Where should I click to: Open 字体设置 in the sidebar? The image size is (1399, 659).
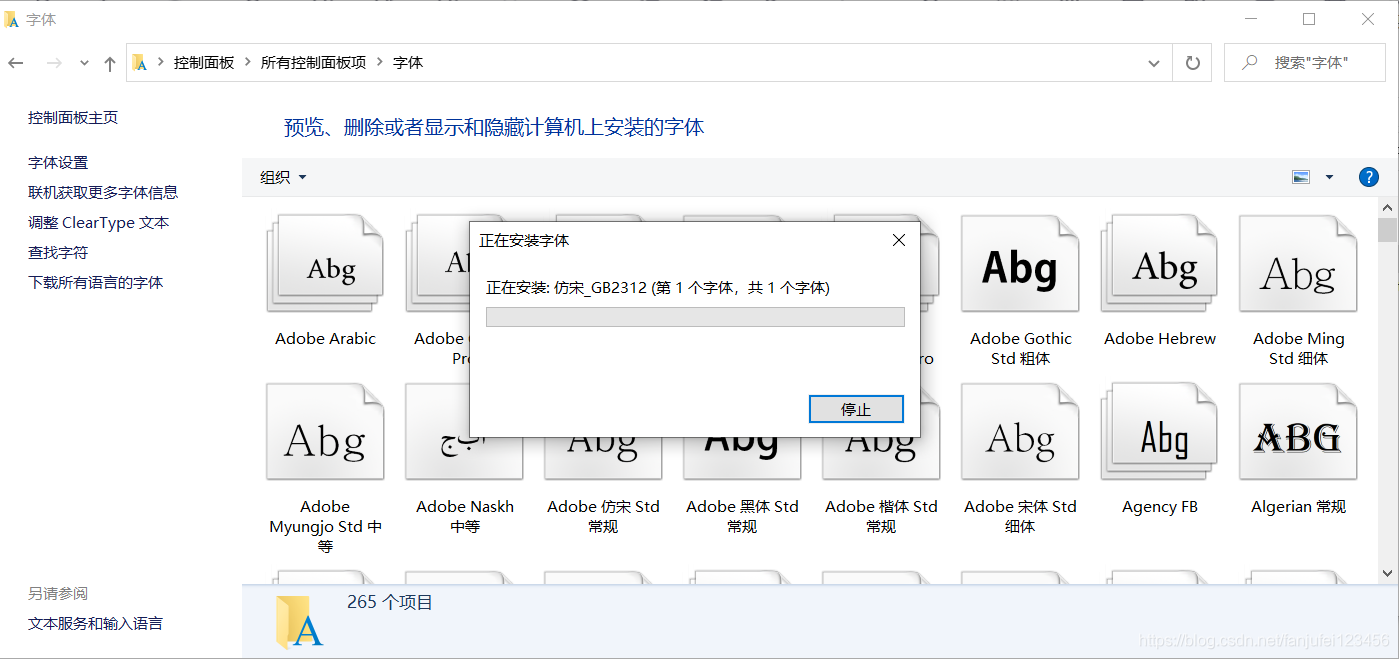pyautogui.click(x=58, y=162)
